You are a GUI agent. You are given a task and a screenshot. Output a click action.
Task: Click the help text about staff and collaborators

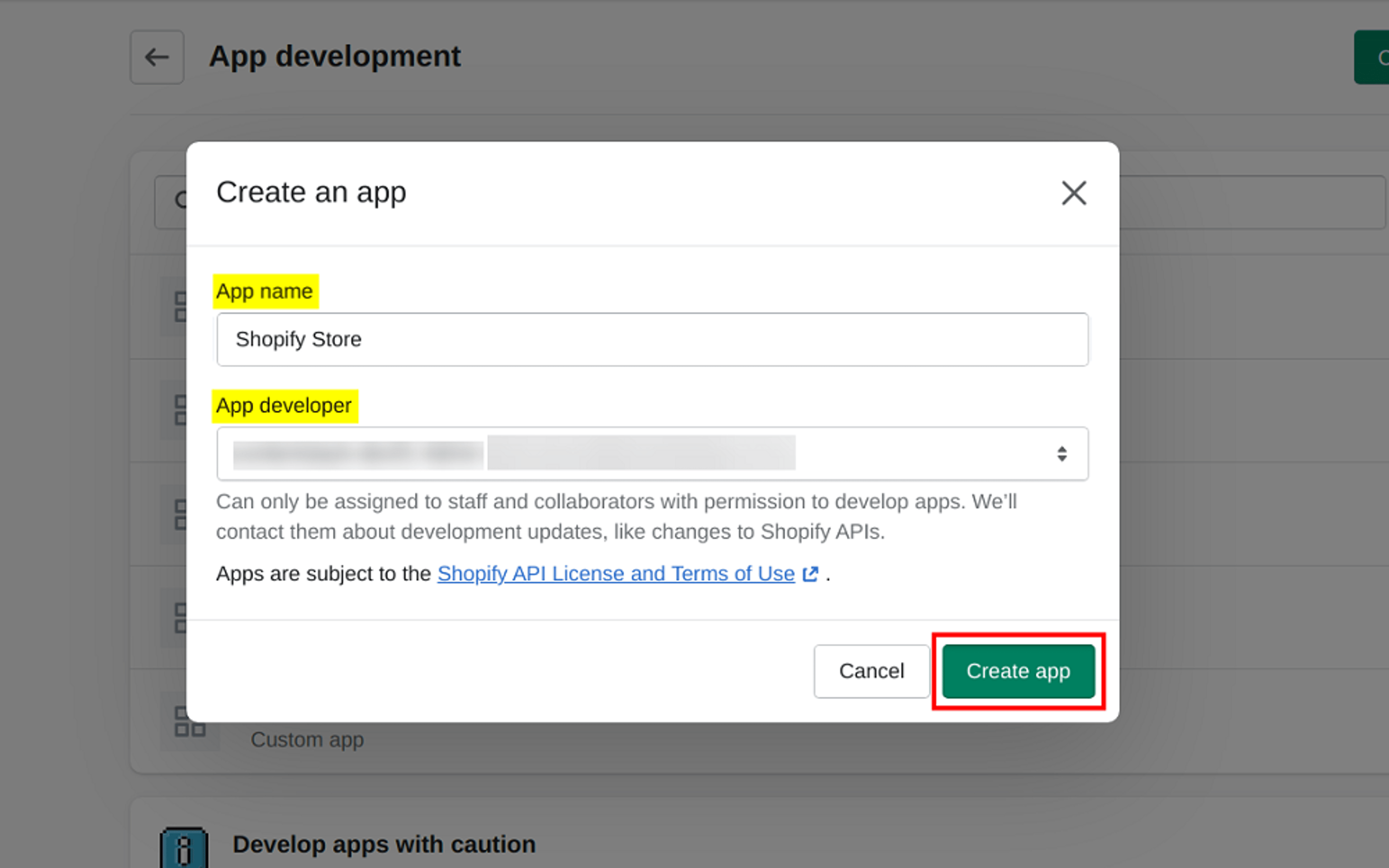tap(616, 517)
